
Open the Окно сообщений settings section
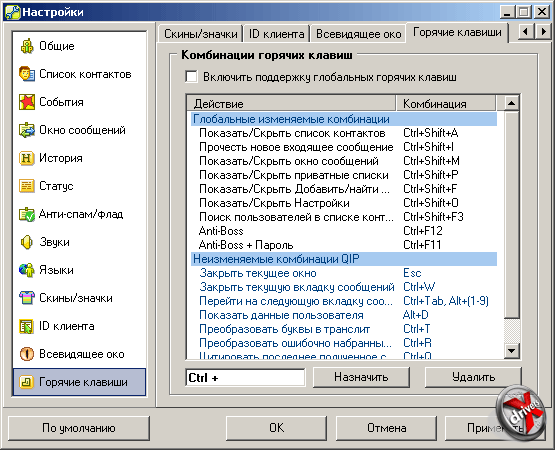pyautogui.click(x=80, y=130)
